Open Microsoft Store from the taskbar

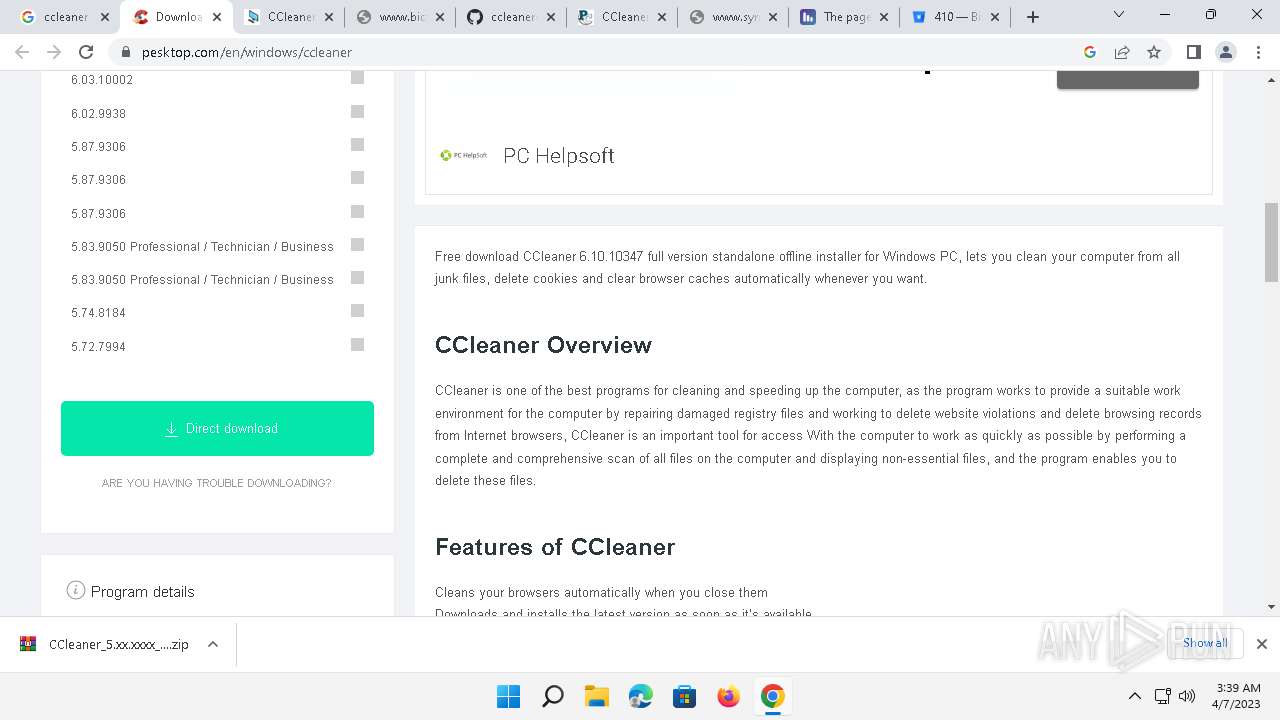684,696
